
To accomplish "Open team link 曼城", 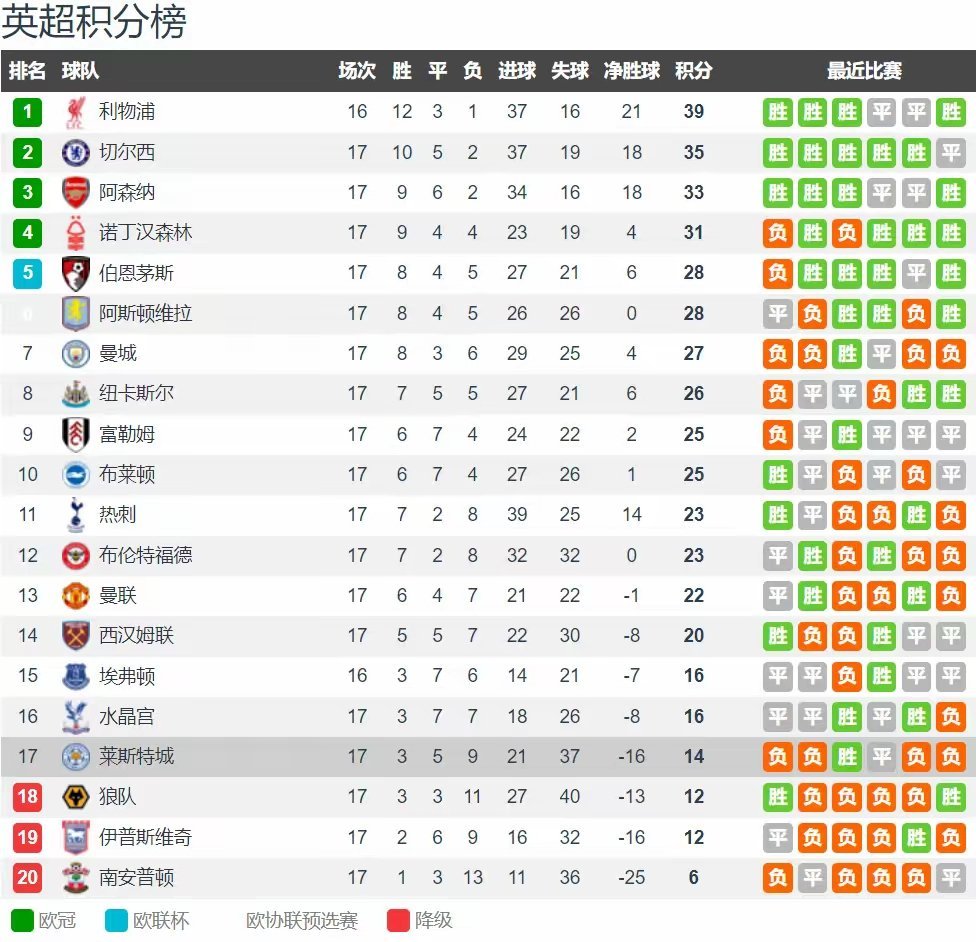I will [x=118, y=353].
